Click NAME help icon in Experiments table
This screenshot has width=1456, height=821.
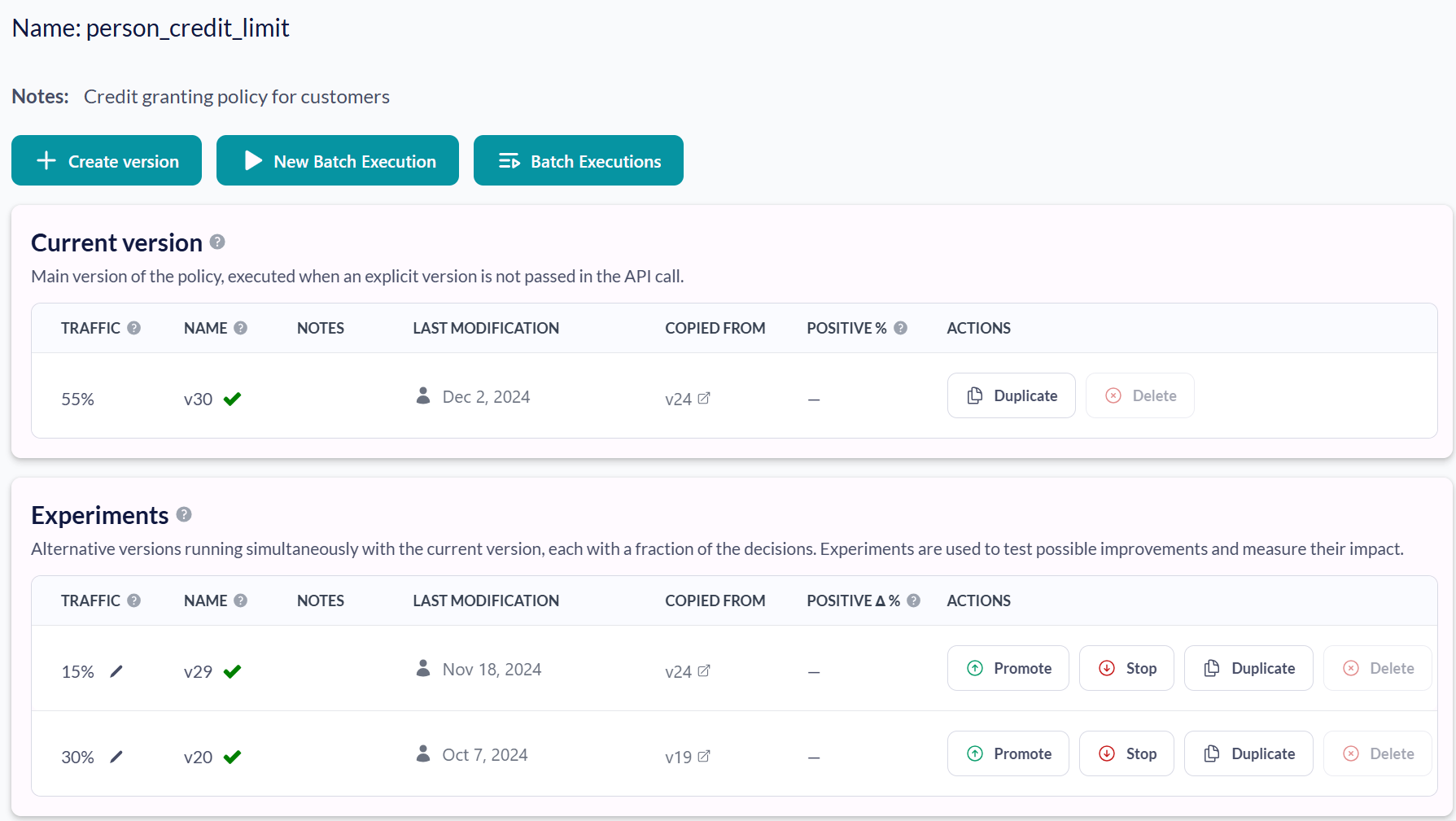click(241, 600)
